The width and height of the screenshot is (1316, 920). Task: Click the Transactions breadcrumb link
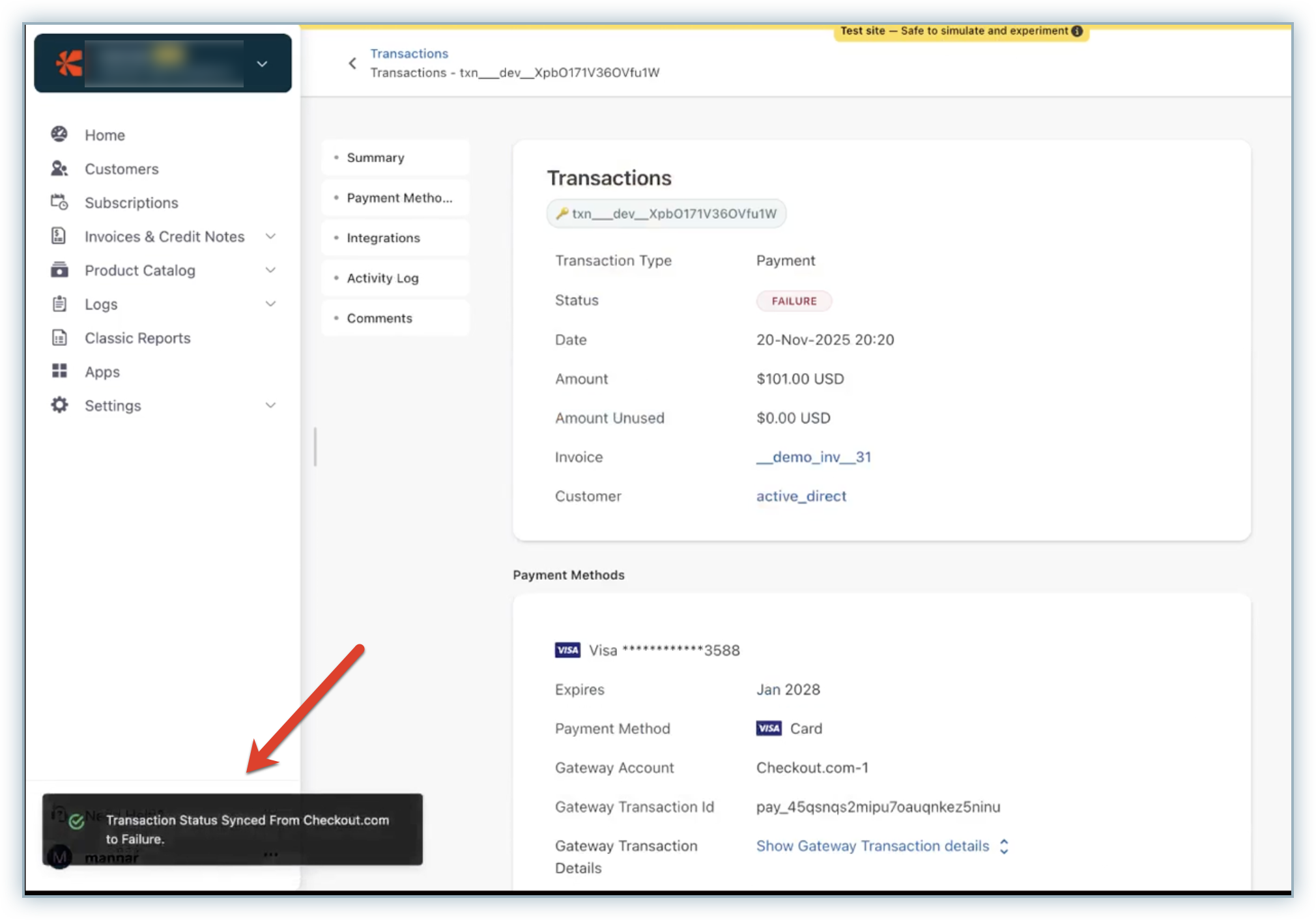pyautogui.click(x=409, y=53)
